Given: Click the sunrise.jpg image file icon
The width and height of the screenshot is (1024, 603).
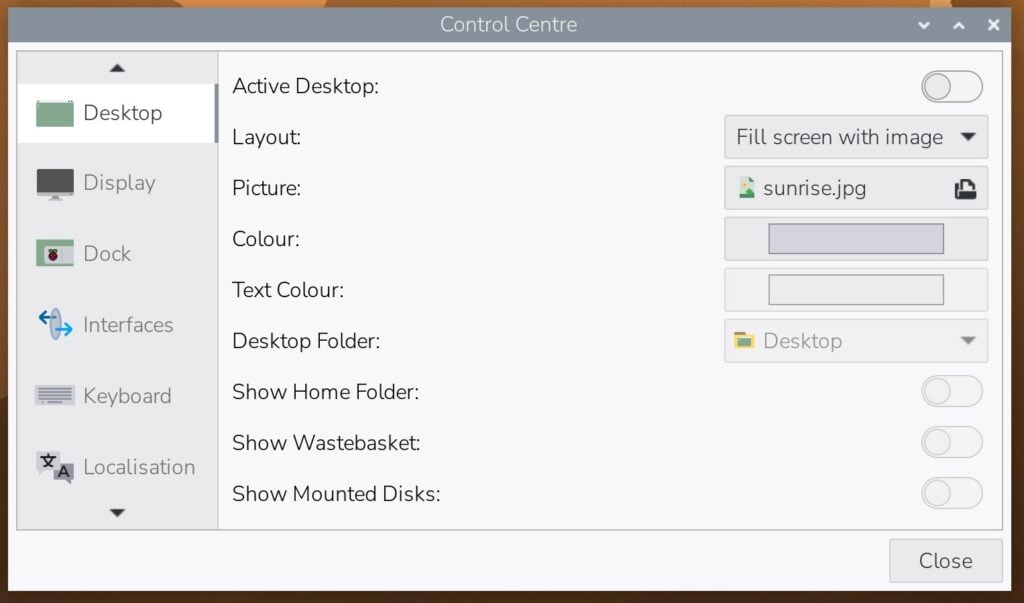Looking at the screenshot, I should click(x=746, y=188).
